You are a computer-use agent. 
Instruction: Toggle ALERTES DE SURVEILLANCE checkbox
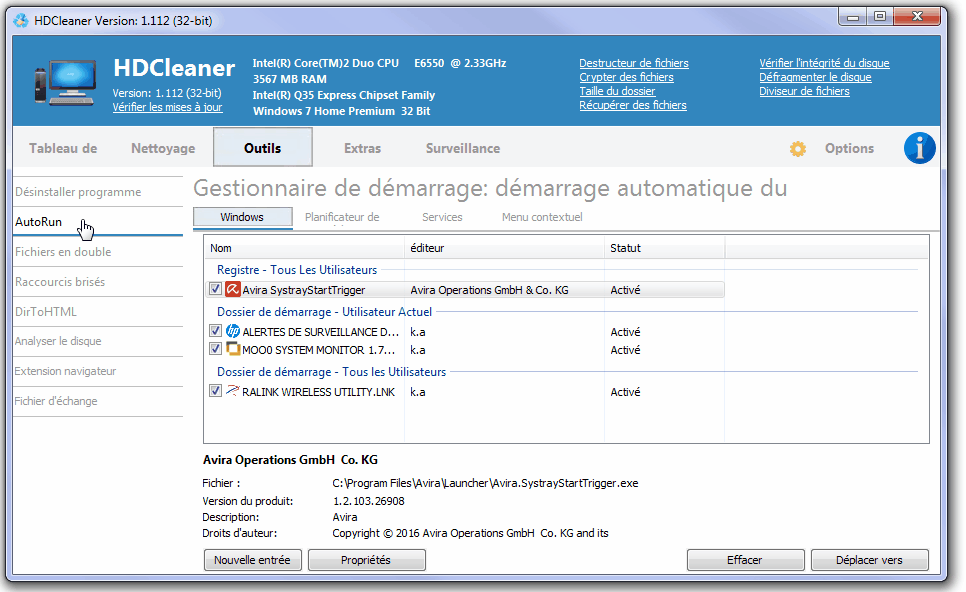(x=215, y=331)
